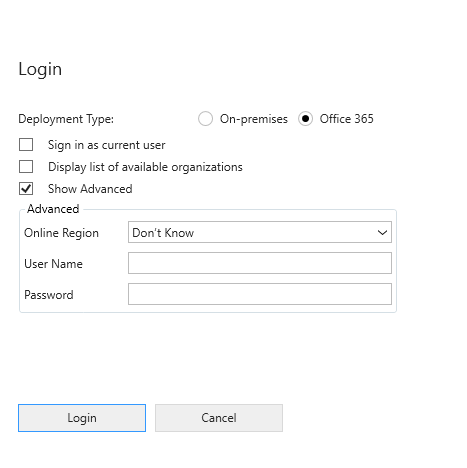Click the Login button

(x=82, y=418)
